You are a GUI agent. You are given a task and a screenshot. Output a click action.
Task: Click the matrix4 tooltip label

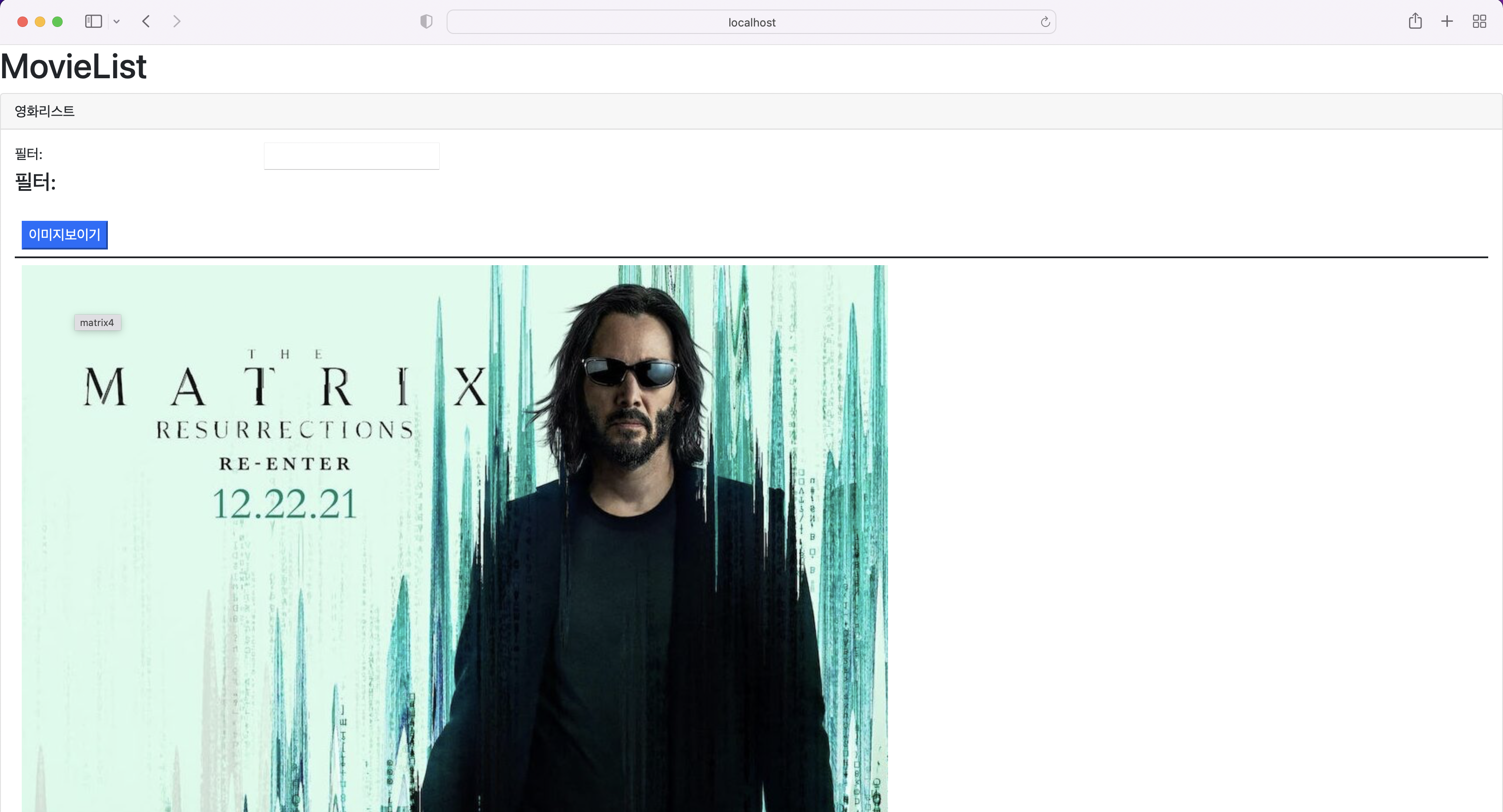[97, 323]
